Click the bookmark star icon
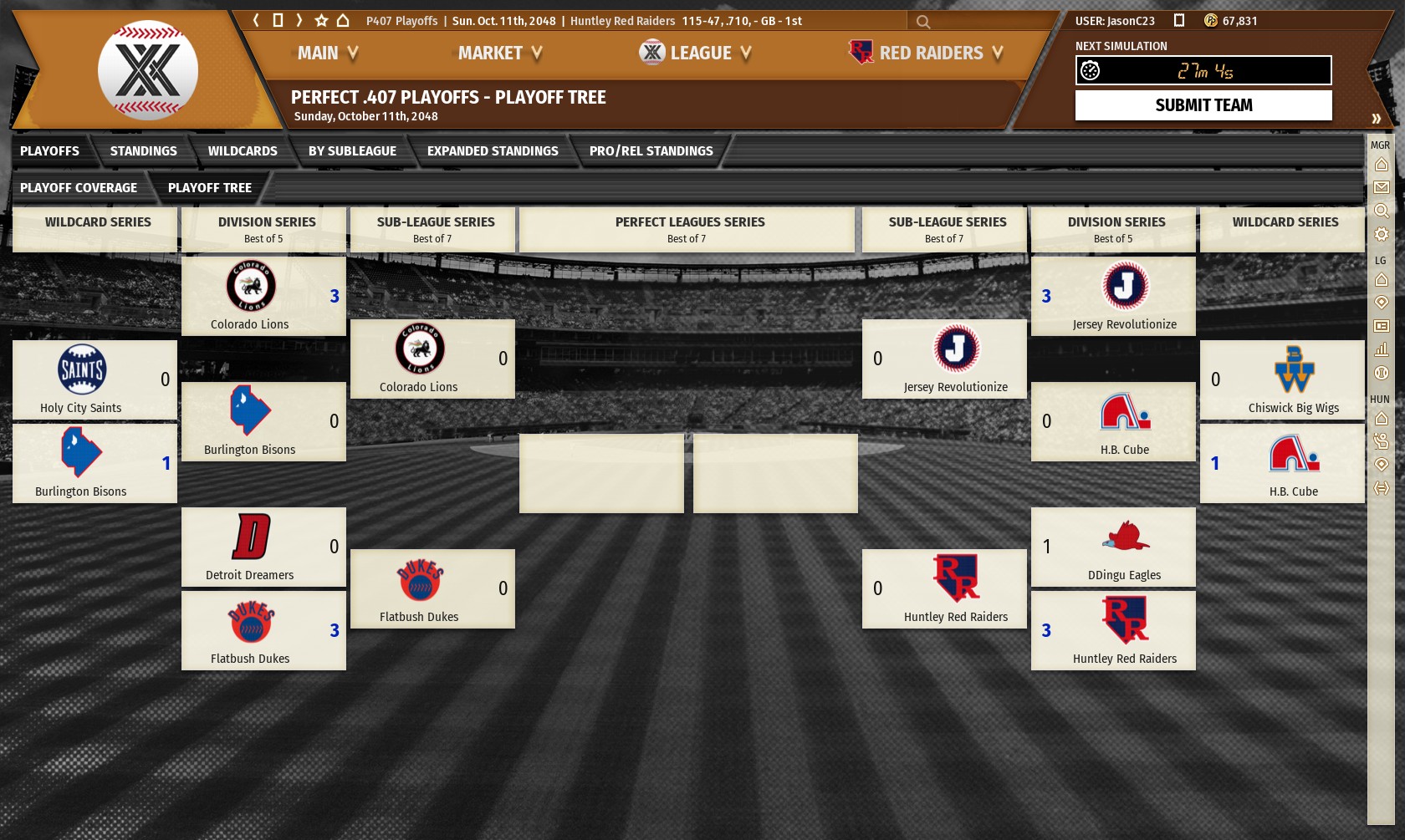 point(321,20)
